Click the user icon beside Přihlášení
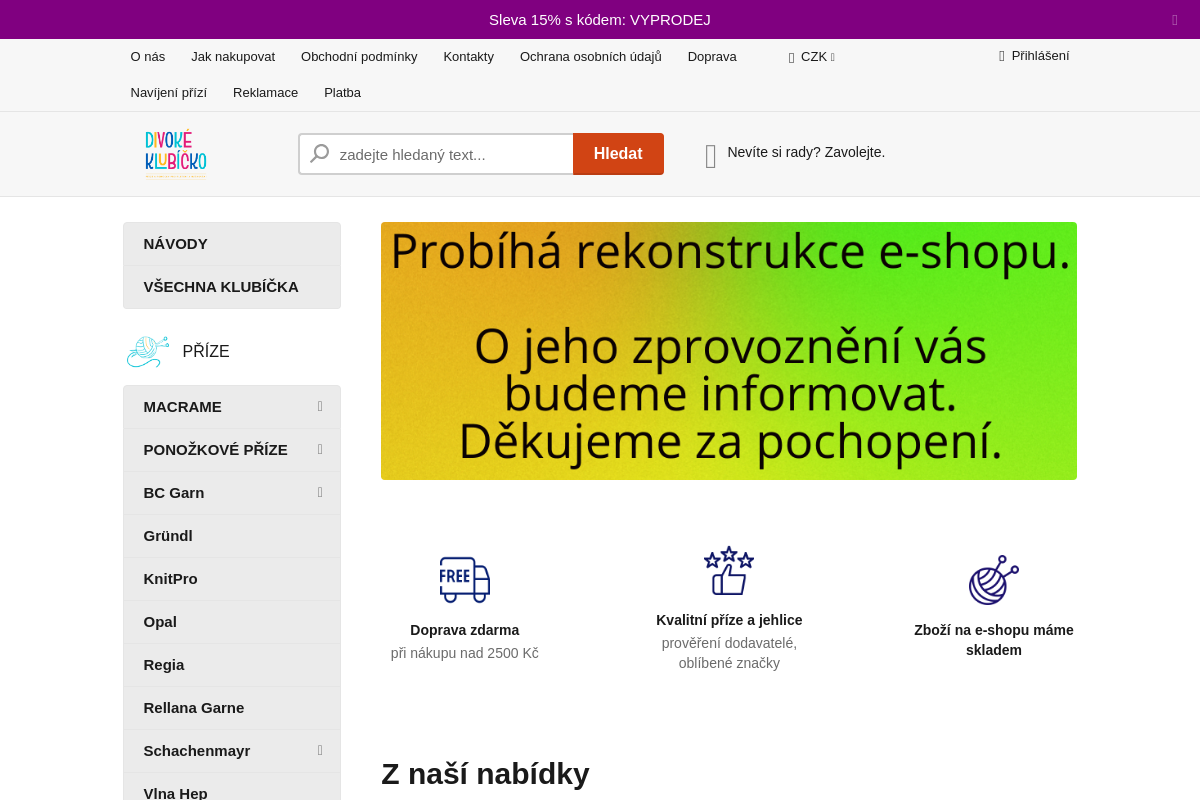This screenshot has height=800, width=1200. pyautogui.click(x=1002, y=56)
